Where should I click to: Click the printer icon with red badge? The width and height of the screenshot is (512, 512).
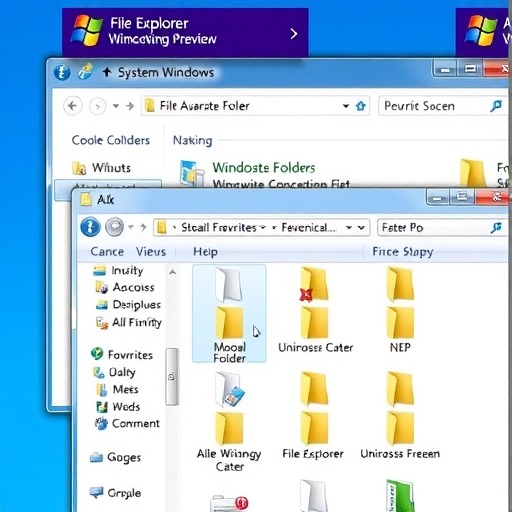point(229,503)
